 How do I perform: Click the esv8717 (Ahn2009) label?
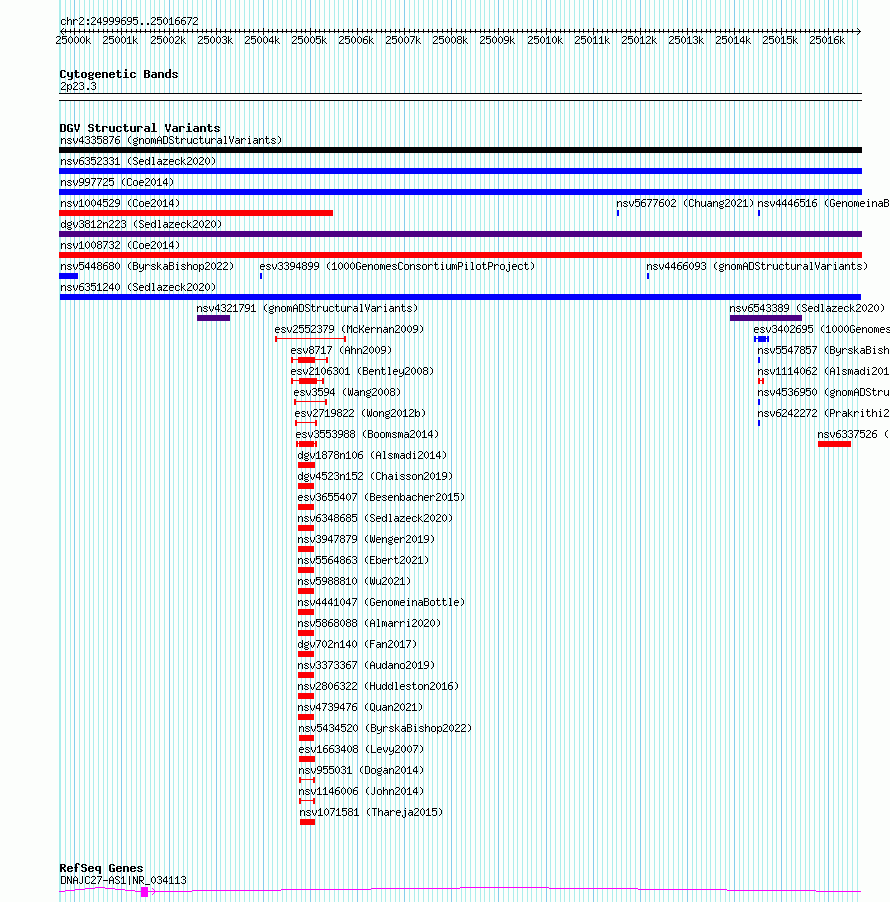coord(341,350)
